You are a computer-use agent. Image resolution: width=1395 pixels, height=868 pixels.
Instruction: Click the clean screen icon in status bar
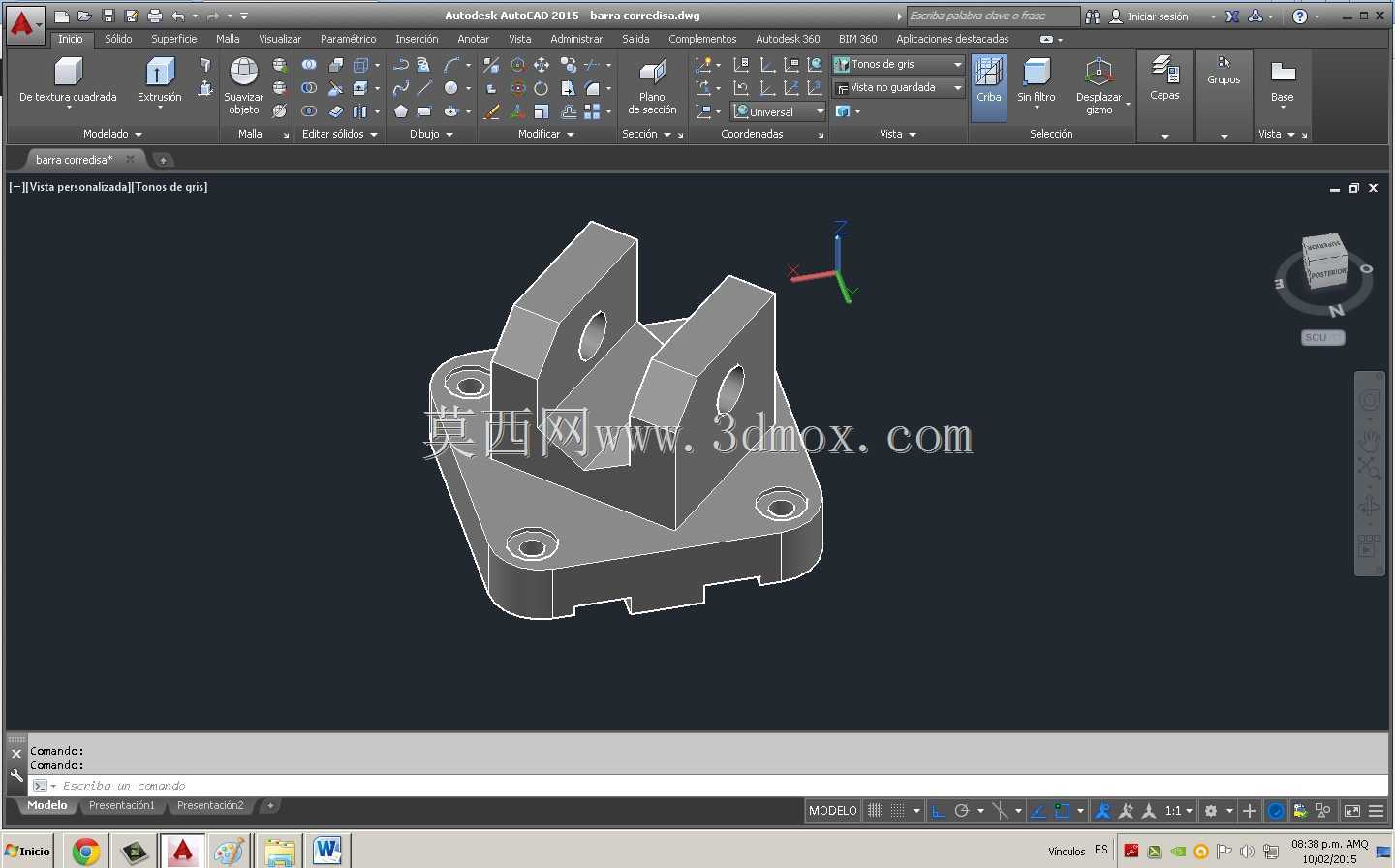(1352, 811)
